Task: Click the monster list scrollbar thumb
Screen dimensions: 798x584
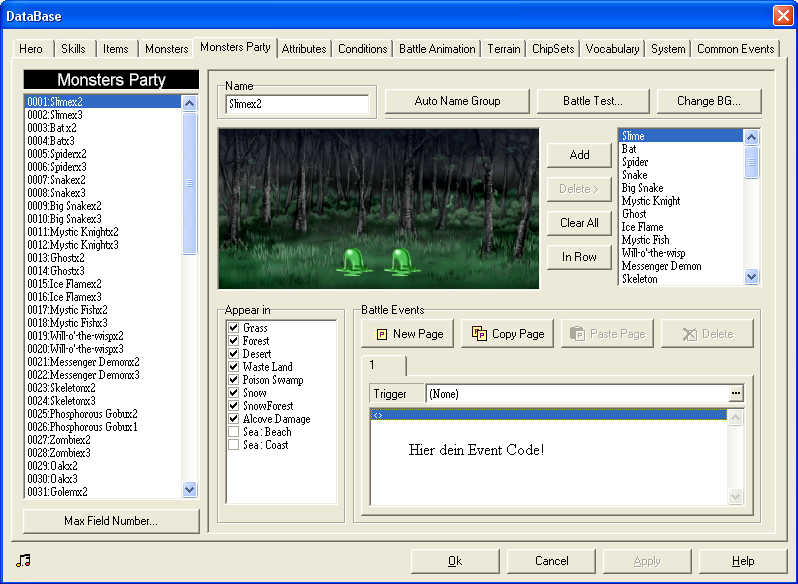Action: click(x=751, y=162)
